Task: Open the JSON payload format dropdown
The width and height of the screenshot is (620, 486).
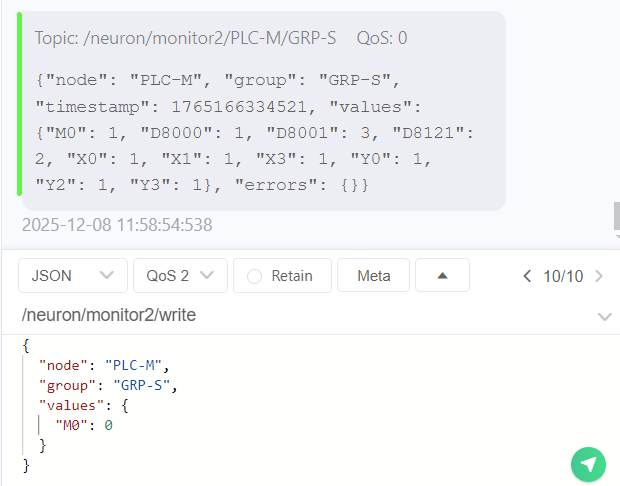Action: 73,276
